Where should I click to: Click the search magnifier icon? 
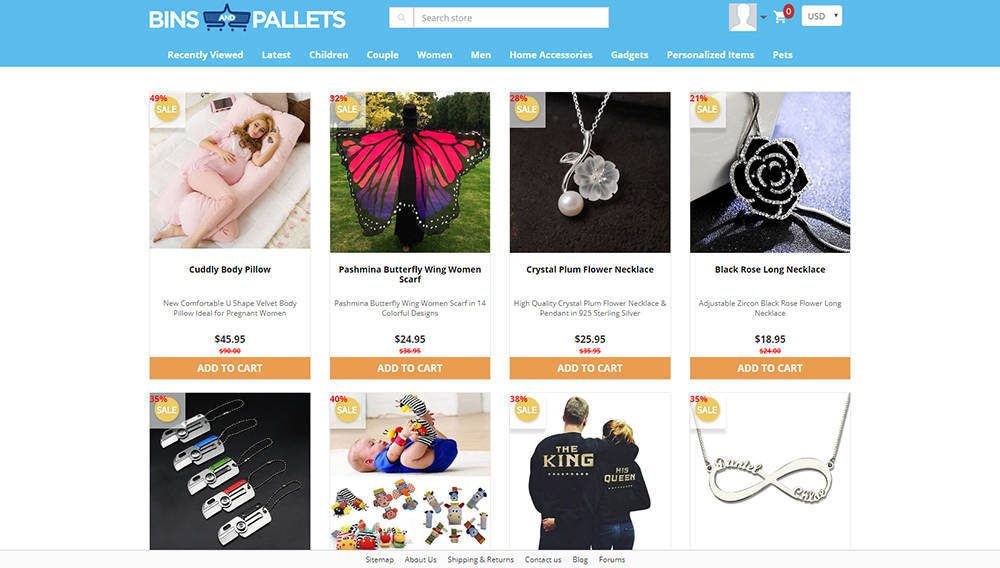point(401,18)
